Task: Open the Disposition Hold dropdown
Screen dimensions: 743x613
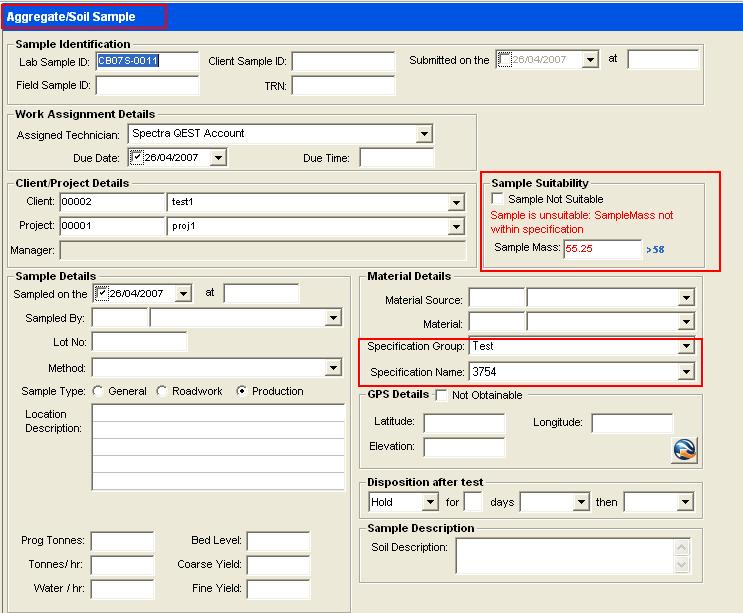Action: pyautogui.click(x=430, y=502)
